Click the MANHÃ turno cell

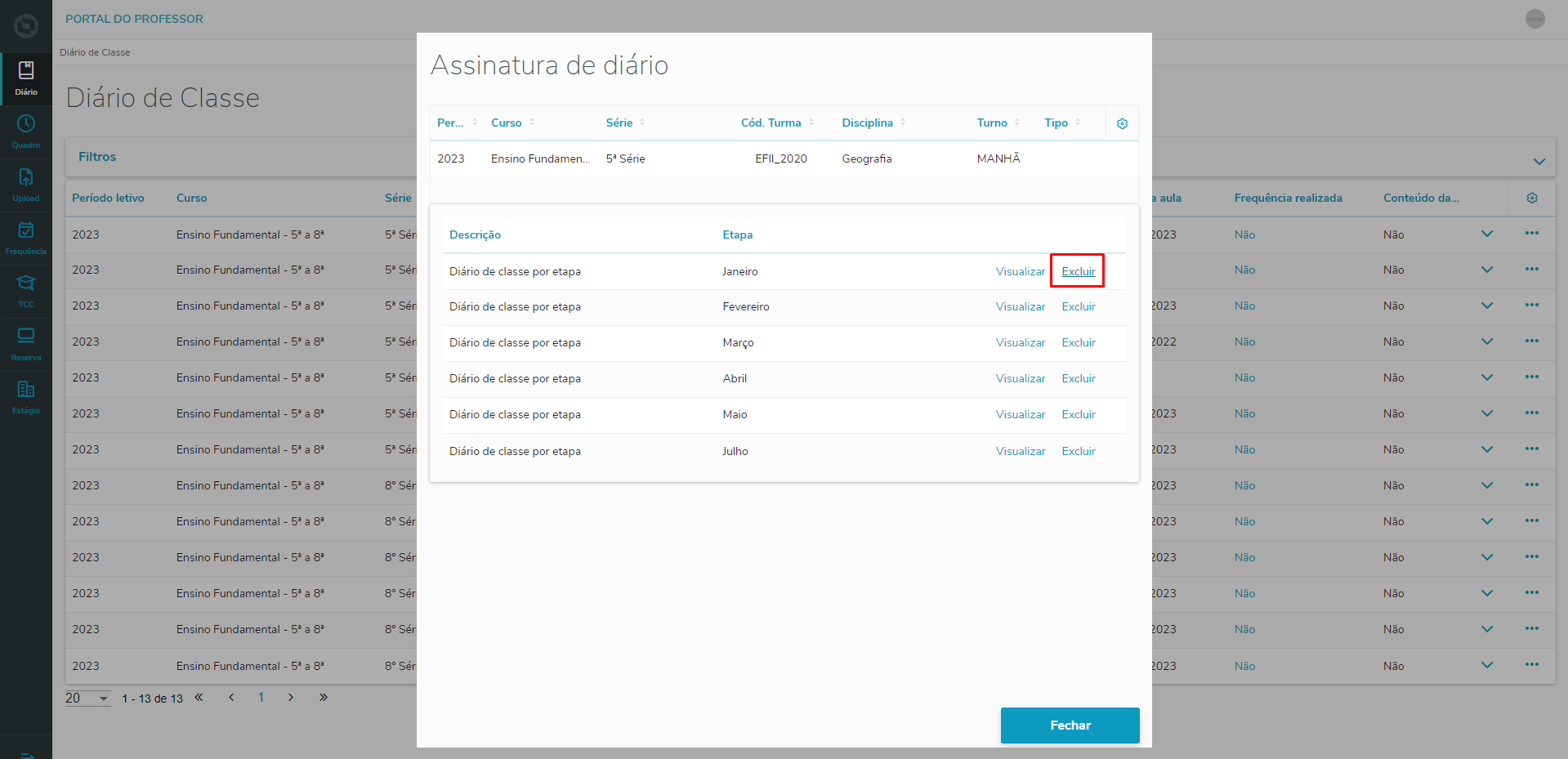pyautogui.click(x=998, y=158)
